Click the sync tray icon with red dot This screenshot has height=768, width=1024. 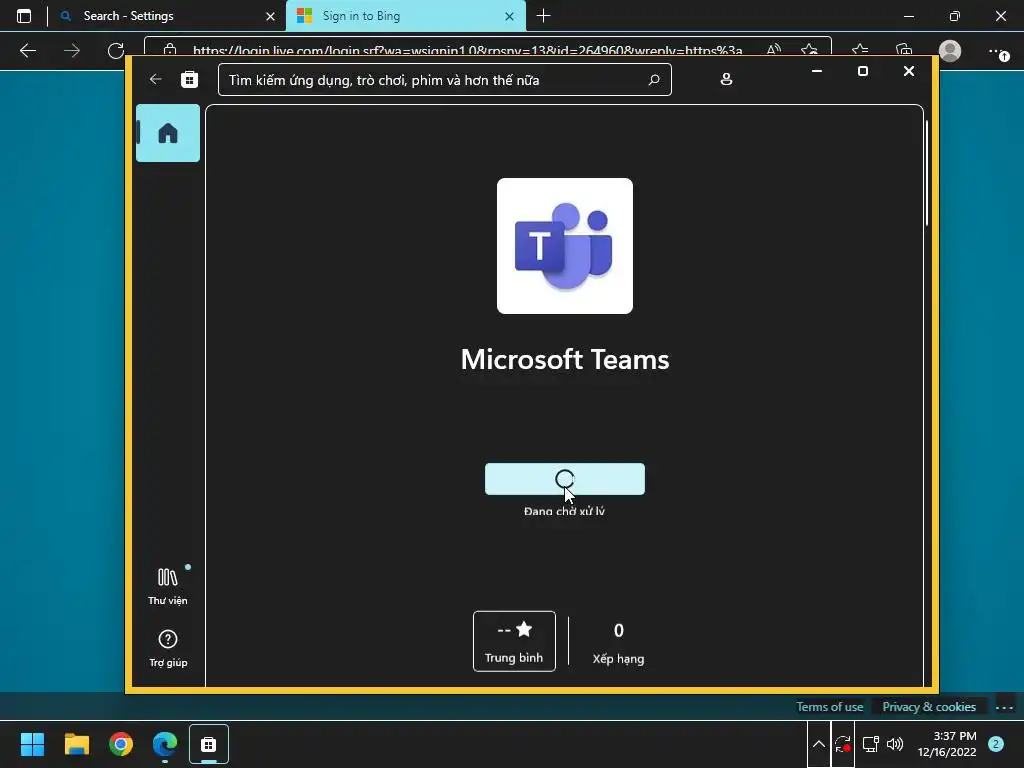pyautogui.click(x=842, y=744)
